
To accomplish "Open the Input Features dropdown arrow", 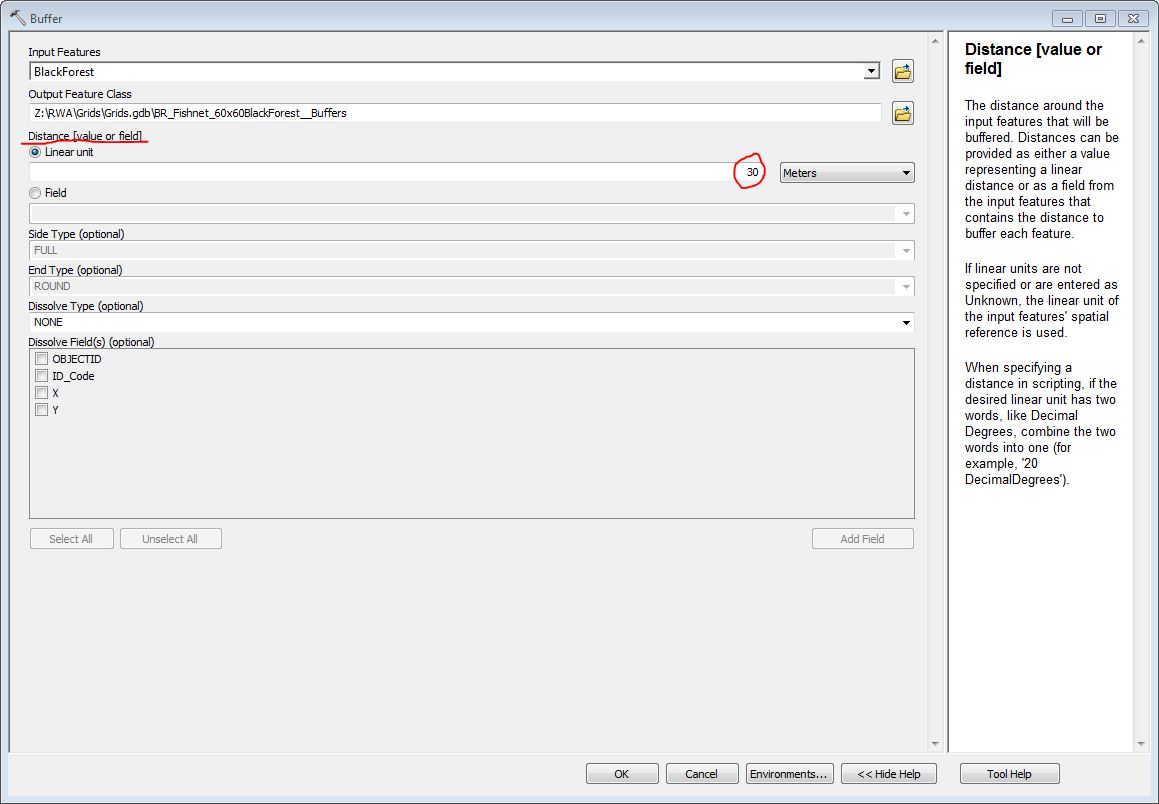I will pyautogui.click(x=871, y=72).
